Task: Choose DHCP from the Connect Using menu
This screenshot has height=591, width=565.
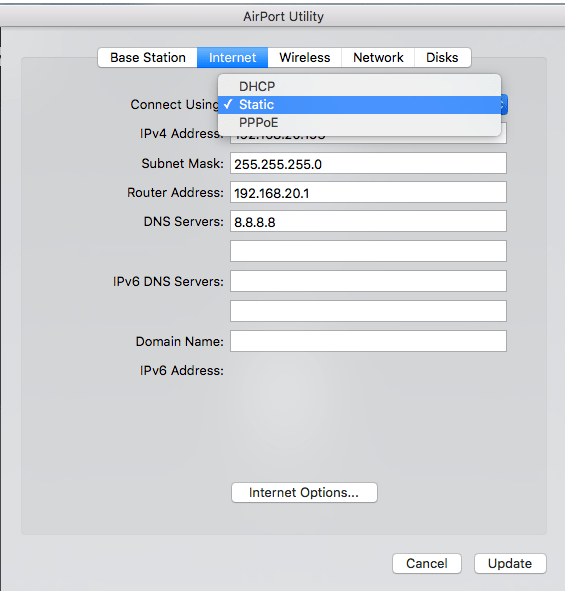Action: (359, 86)
